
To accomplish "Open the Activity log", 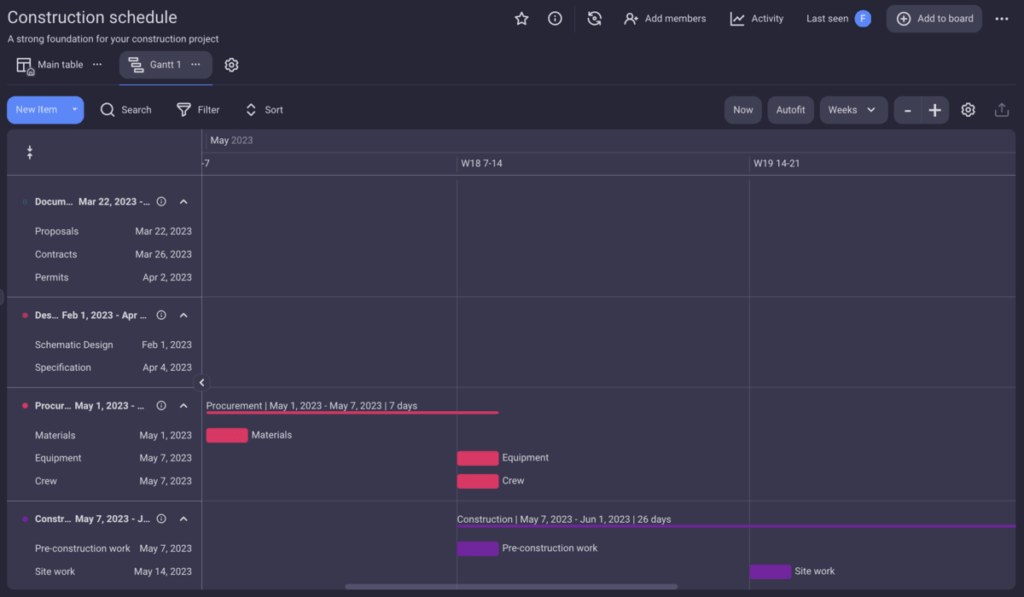I will coord(757,19).
